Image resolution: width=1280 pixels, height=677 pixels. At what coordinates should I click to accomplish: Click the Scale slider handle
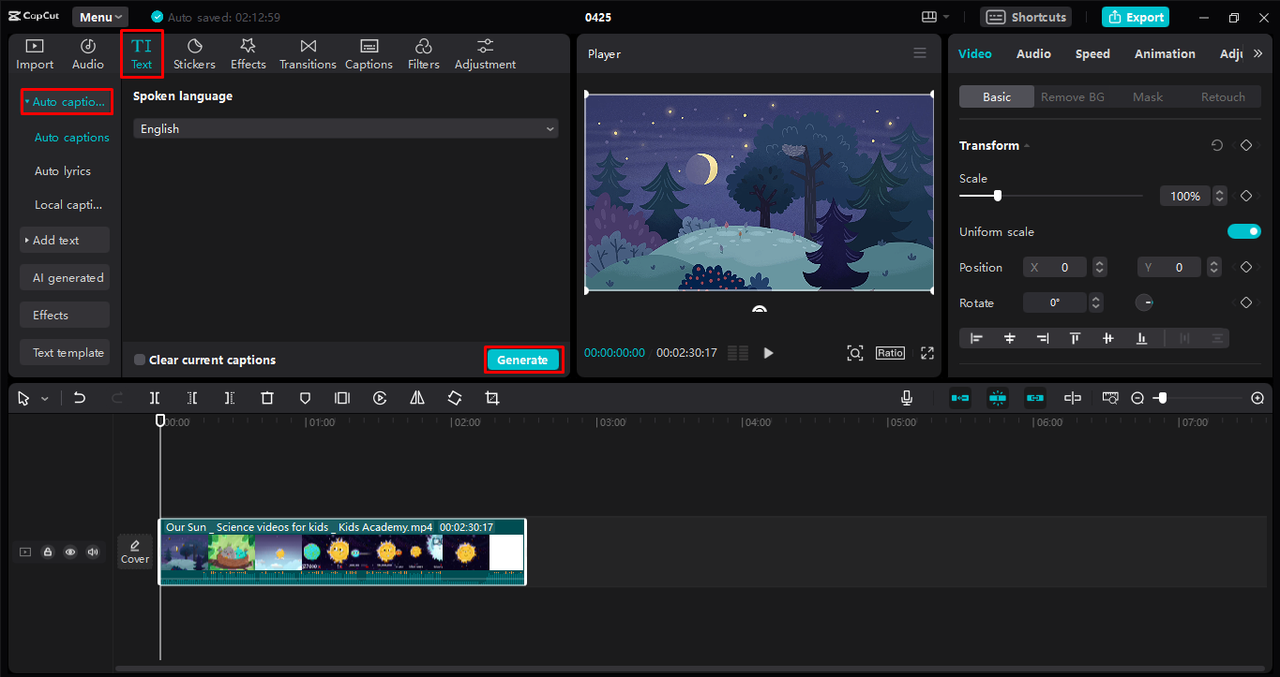(997, 196)
